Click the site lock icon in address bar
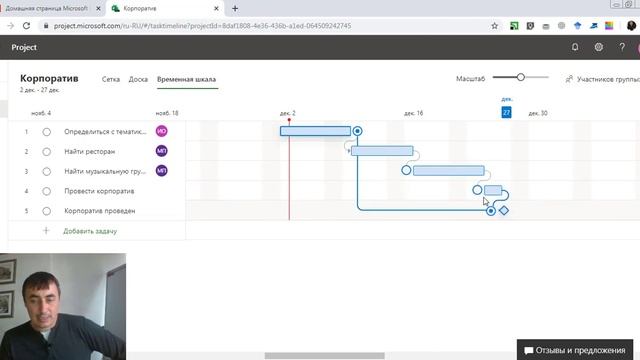640x360 pixels. pos(46,26)
